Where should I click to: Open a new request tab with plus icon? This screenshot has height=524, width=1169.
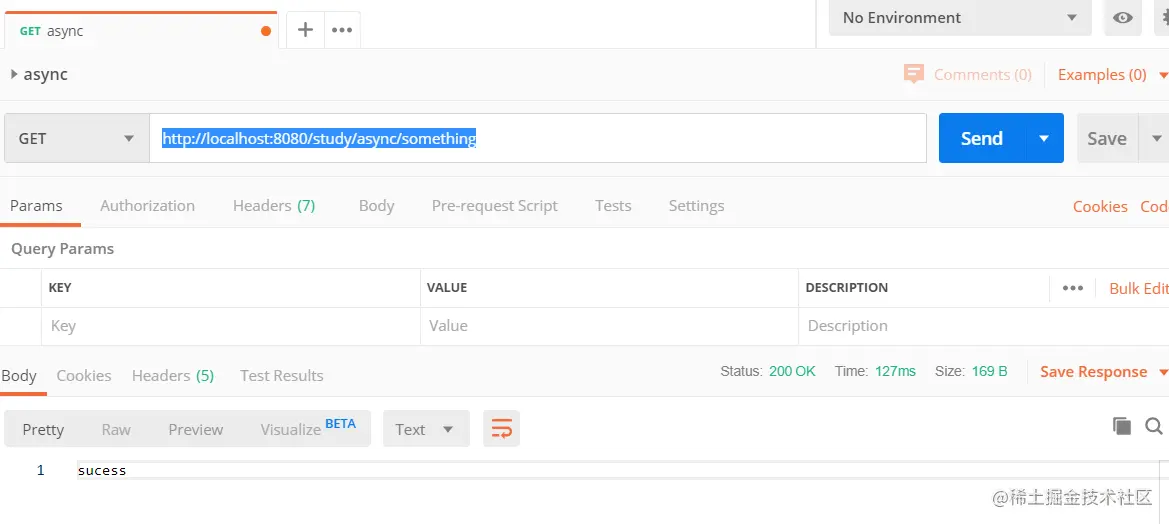tap(305, 30)
